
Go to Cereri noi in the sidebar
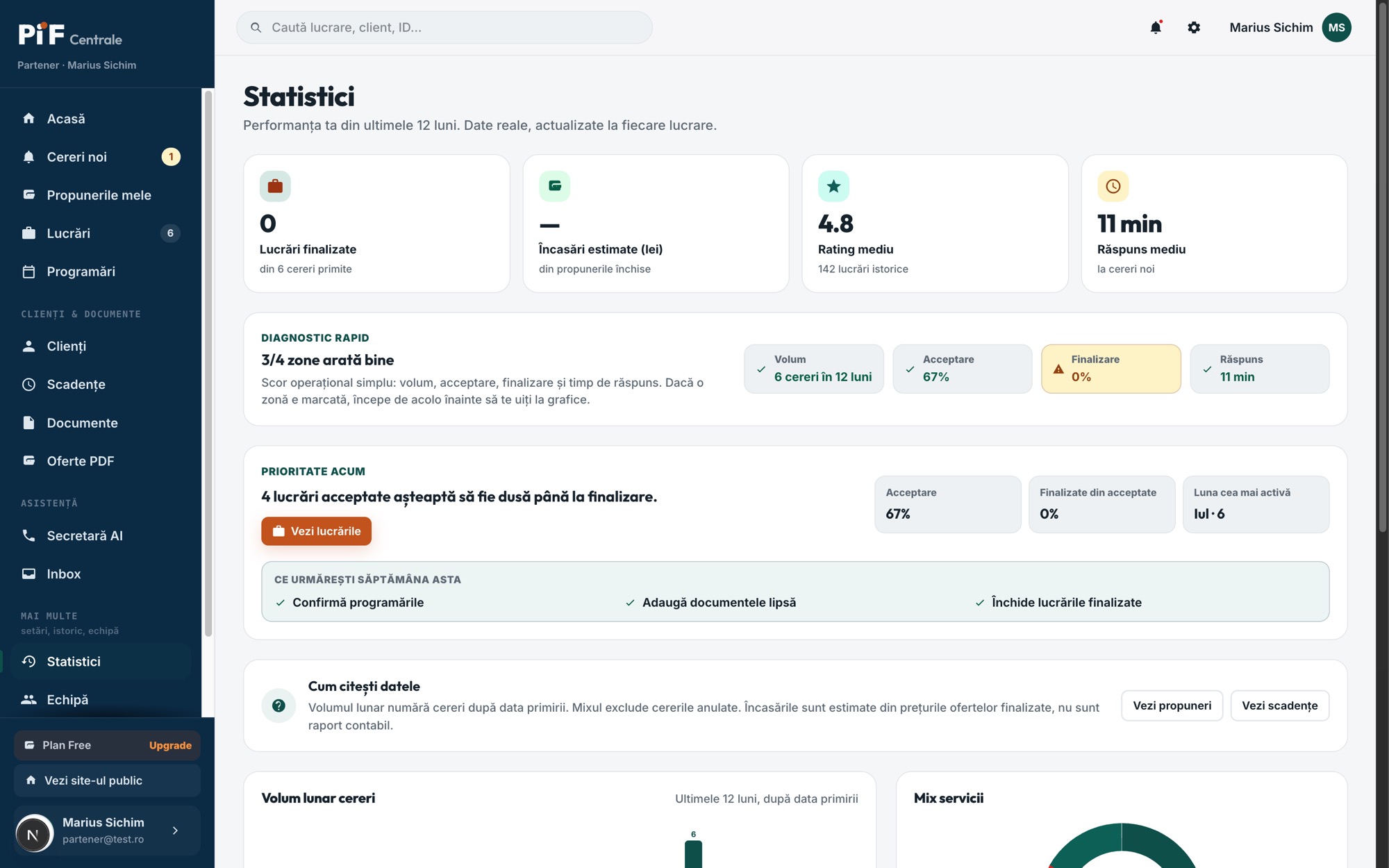(101, 156)
